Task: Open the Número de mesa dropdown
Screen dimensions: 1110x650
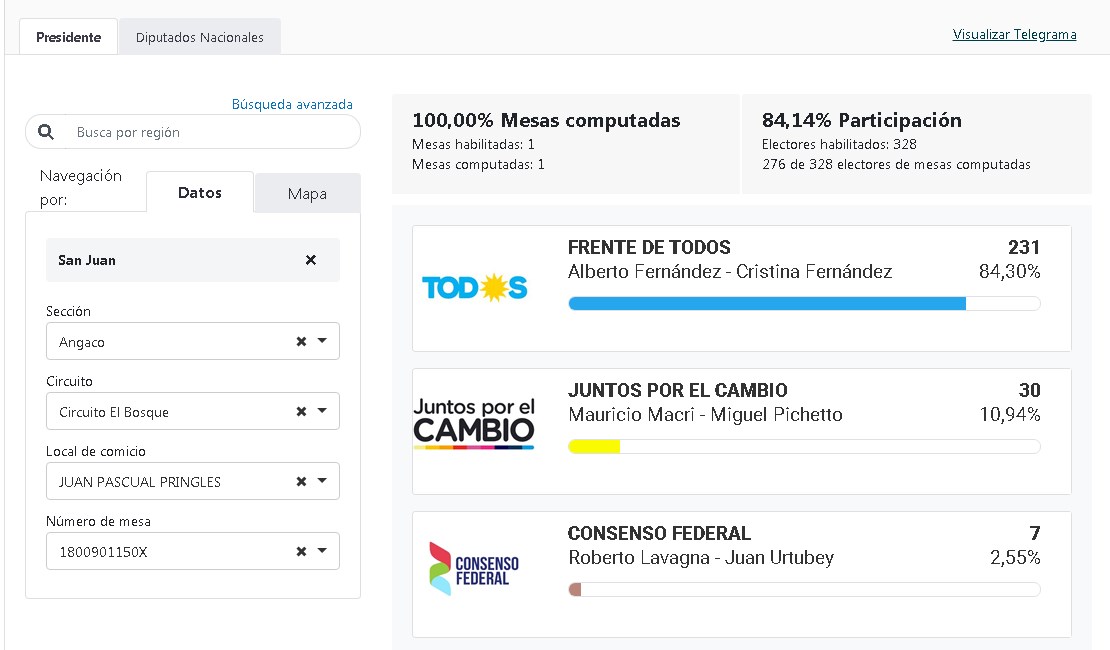Action: pyautogui.click(x=322, y=552)
